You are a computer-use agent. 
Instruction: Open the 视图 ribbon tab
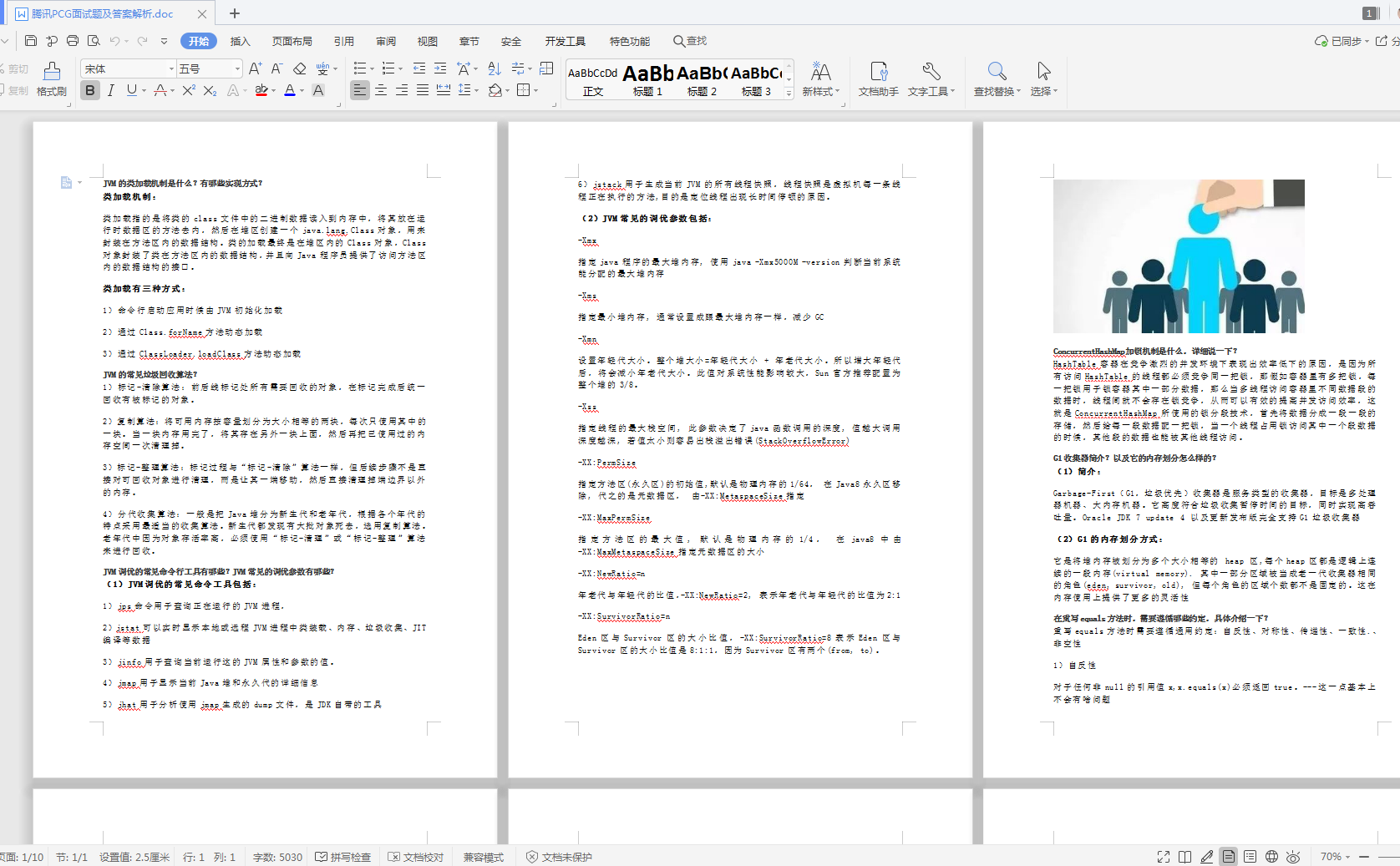click(x=428, y=41)
